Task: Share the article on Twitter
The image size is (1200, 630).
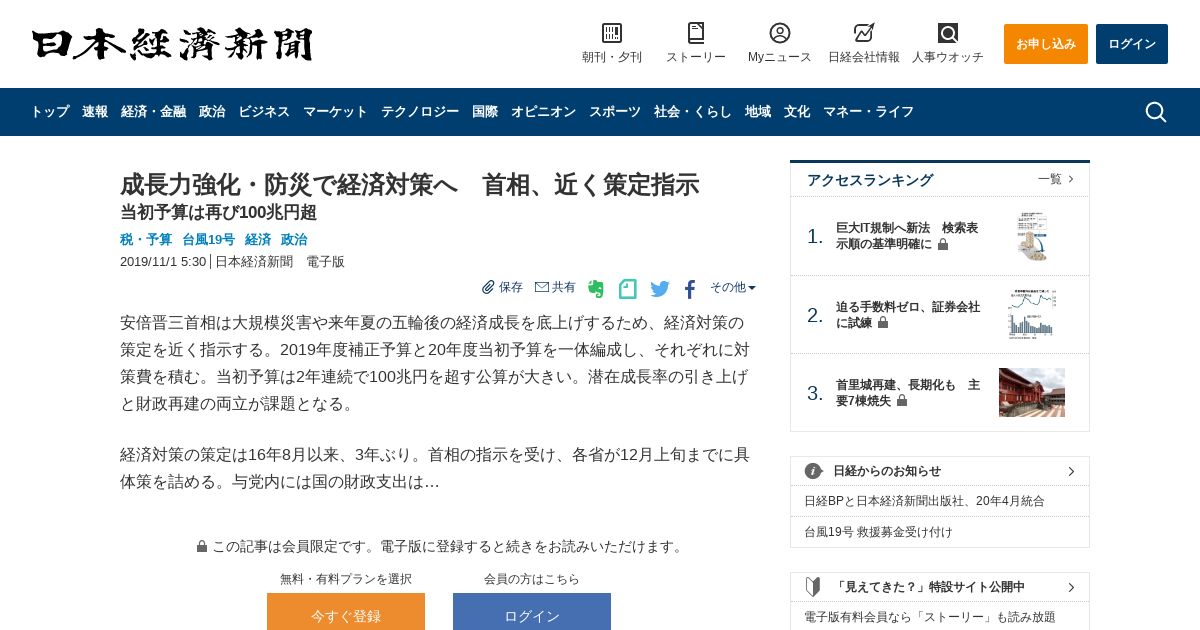Action: pyautogui.click(x=660, y=289)
